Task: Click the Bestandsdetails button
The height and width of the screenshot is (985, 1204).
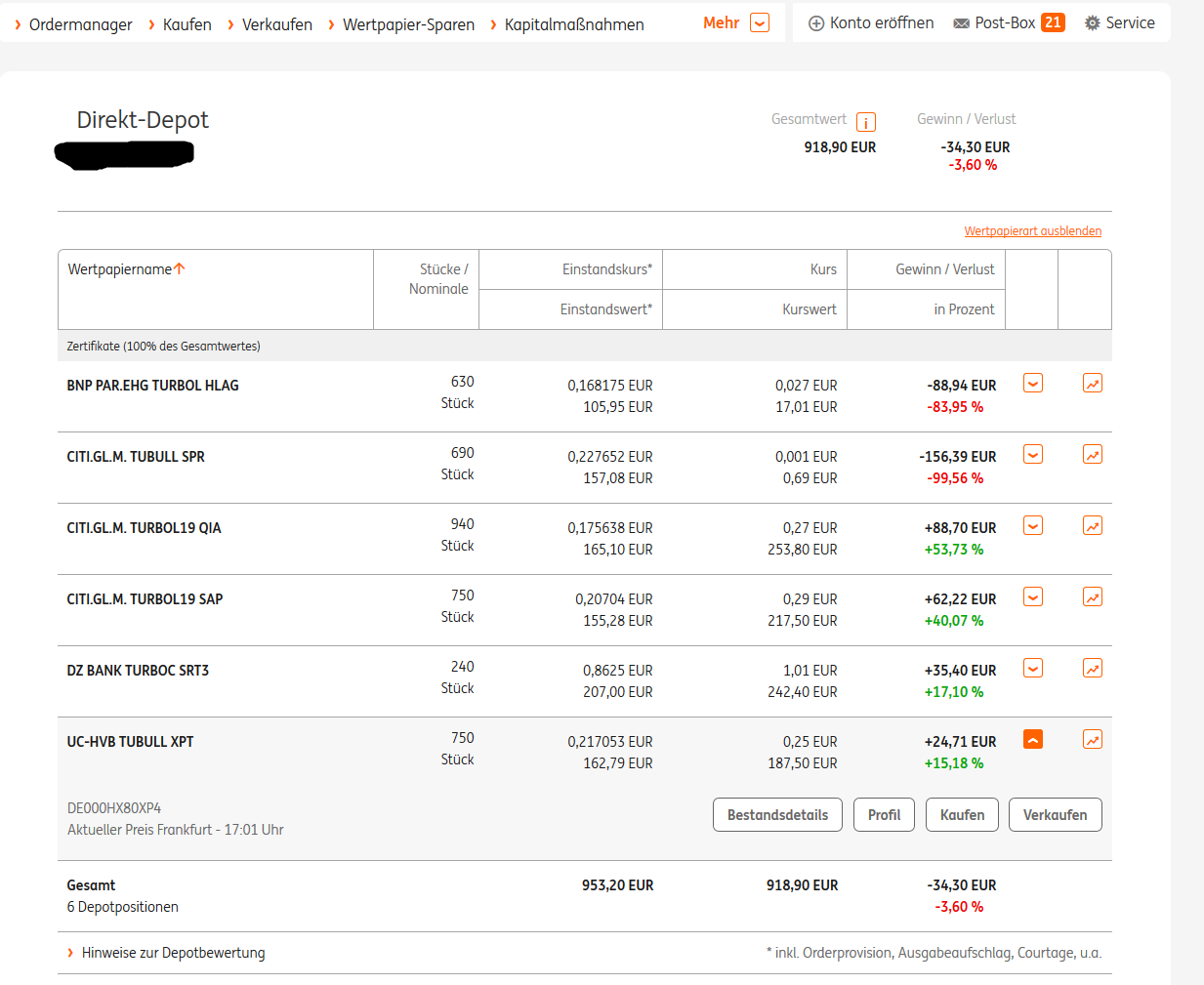Action: 777,815
